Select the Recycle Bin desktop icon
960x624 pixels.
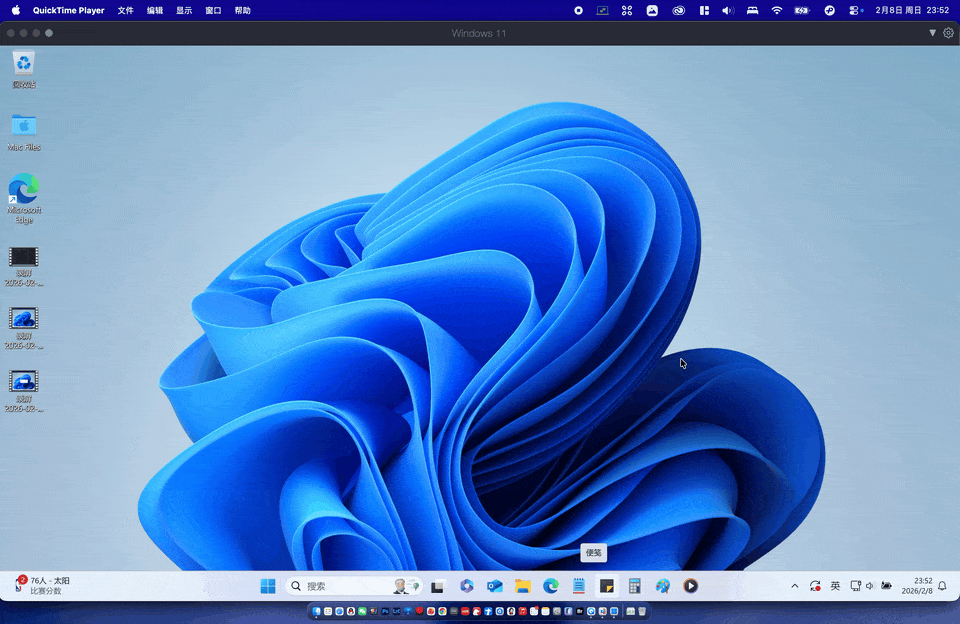click(x=24, y=64)
